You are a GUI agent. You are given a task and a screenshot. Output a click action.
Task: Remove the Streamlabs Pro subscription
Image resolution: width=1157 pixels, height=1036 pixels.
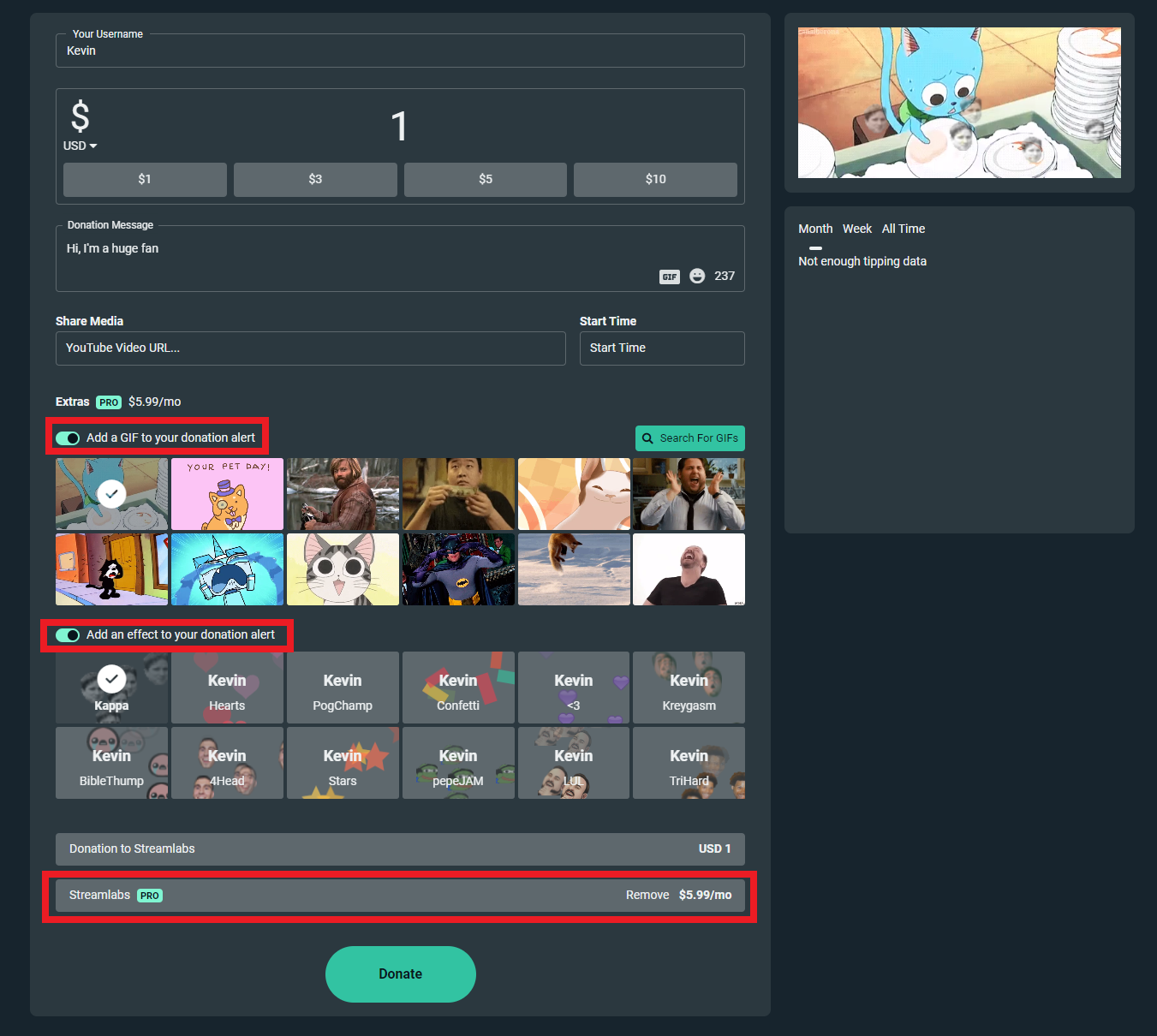[x=647, y=895]
